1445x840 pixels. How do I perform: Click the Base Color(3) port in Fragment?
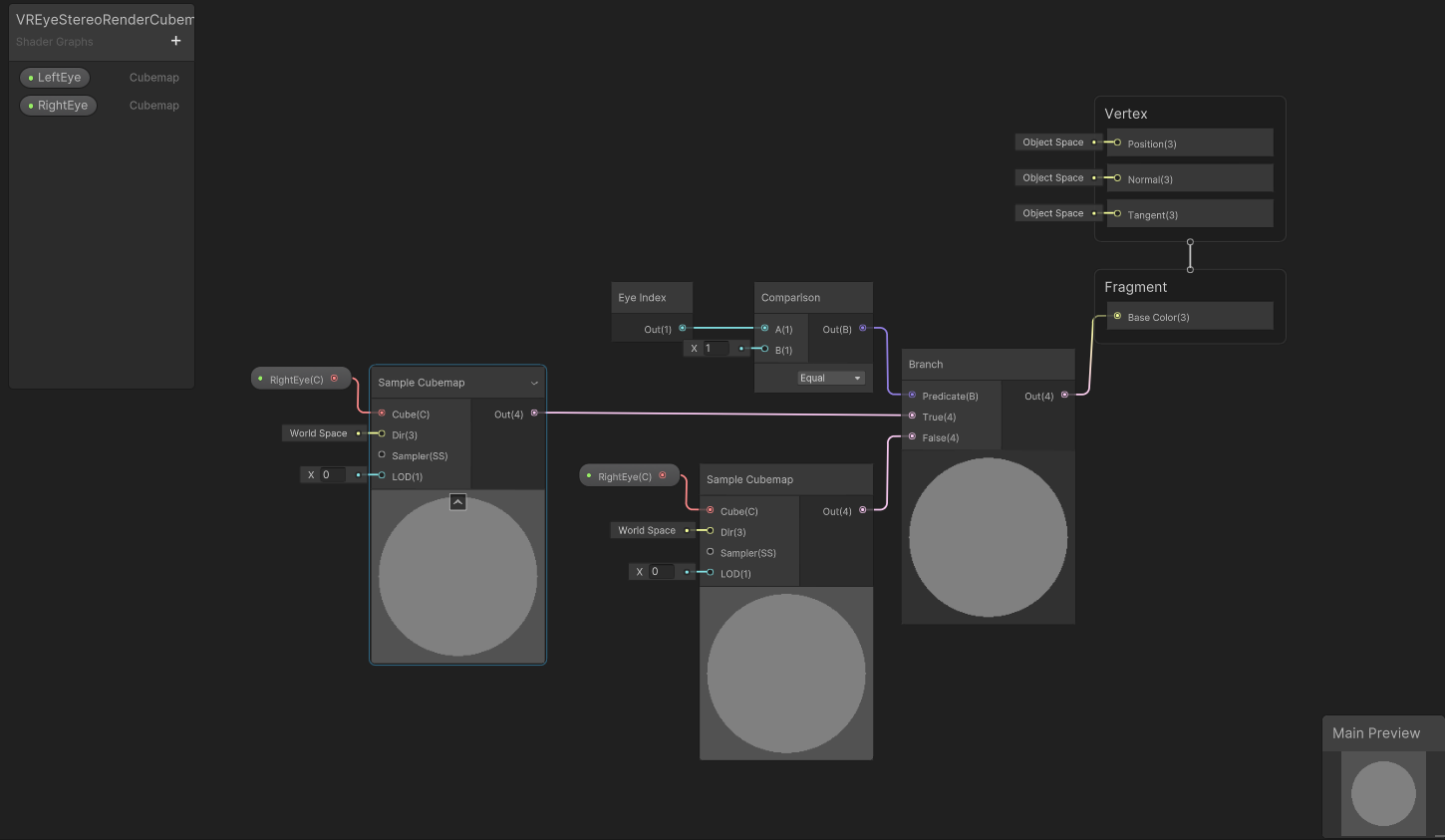pyautogui.click(x=1117, y=316)
